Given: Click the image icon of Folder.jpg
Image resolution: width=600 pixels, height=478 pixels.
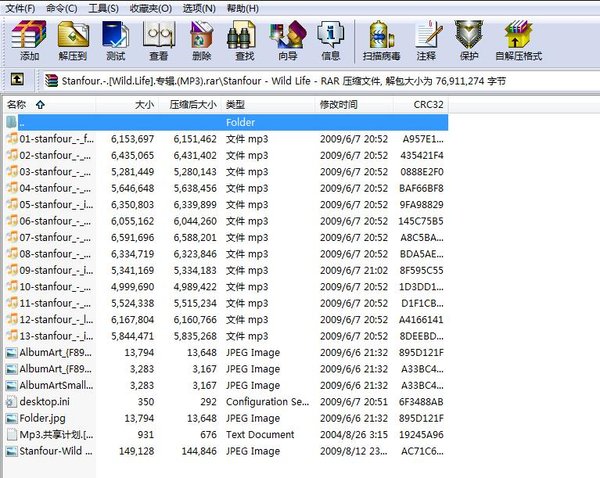Looking at the screenshot, I should [12, 418].
